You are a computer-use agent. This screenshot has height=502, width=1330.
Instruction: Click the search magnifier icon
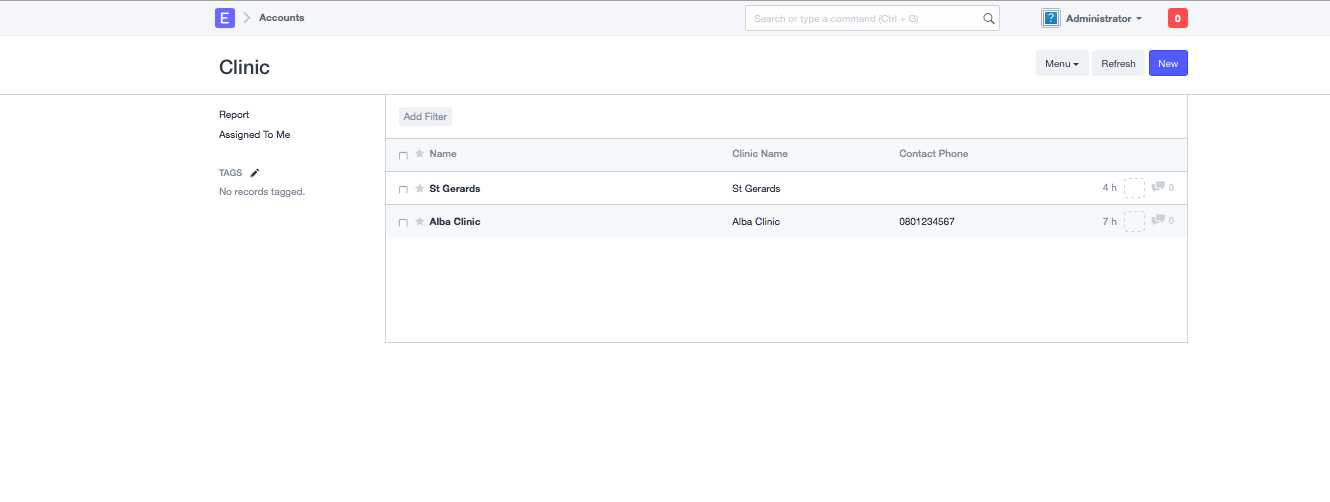click(x=989, y=18)
